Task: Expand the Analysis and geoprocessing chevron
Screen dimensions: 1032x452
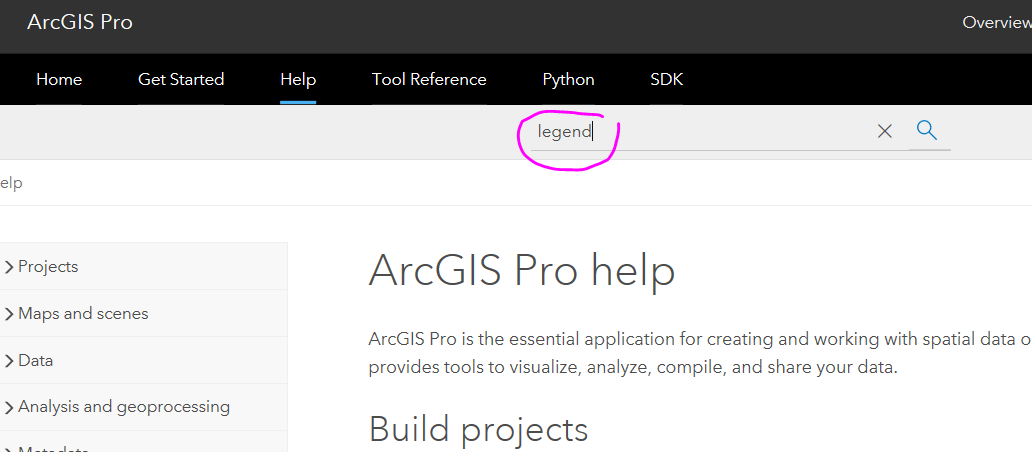Action: click(9, 407)
